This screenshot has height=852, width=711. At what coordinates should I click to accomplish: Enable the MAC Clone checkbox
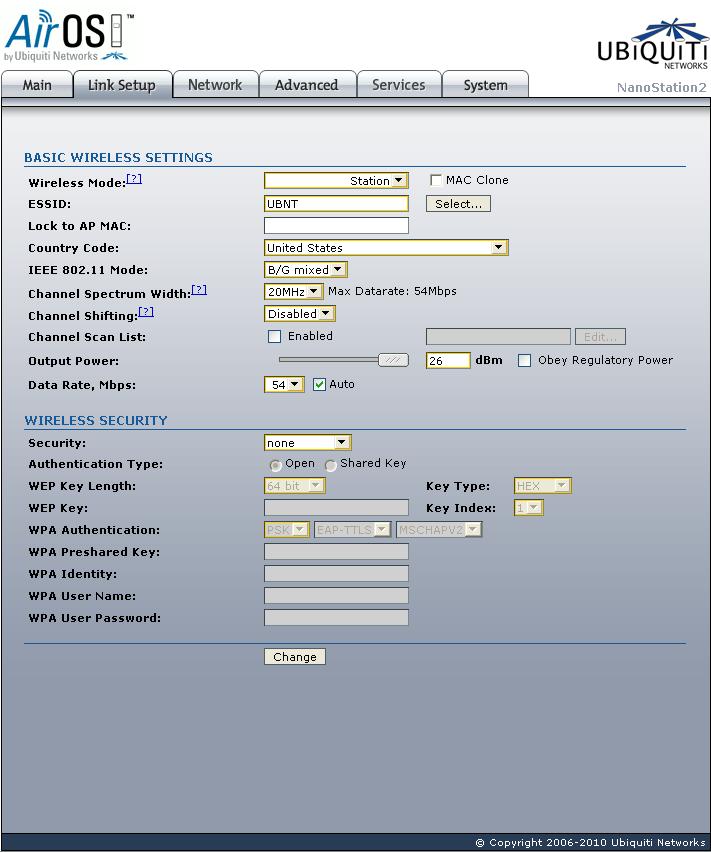tap(436, 180)
